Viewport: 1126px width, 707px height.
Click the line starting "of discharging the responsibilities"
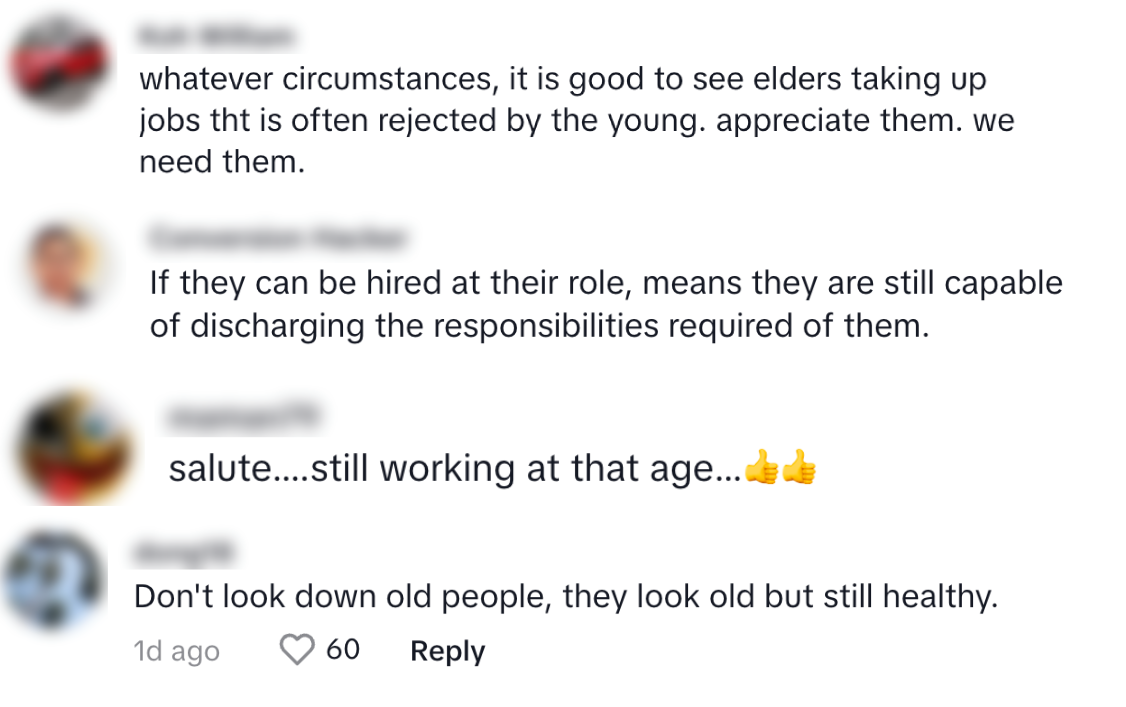pyautogui.click(x=540, y=326)
